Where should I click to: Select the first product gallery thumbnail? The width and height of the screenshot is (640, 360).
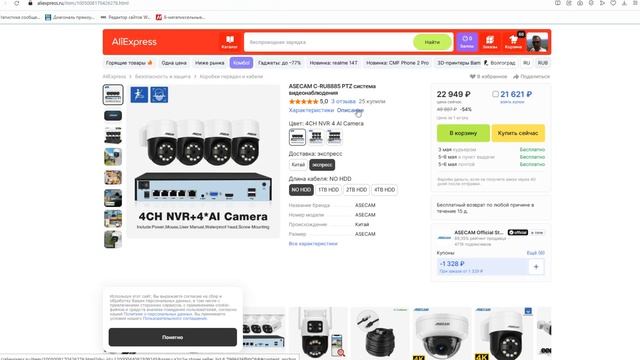pos(113,95)
